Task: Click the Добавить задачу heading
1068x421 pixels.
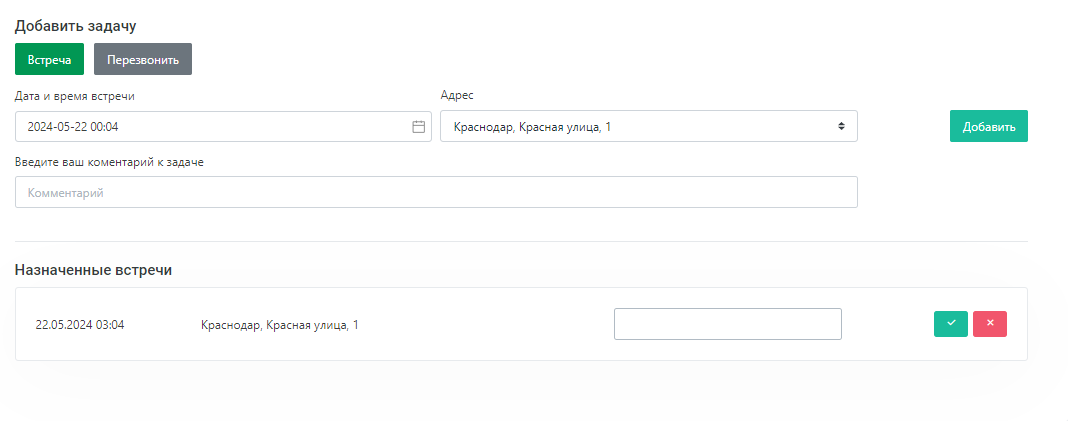Action: coord(76,26)
